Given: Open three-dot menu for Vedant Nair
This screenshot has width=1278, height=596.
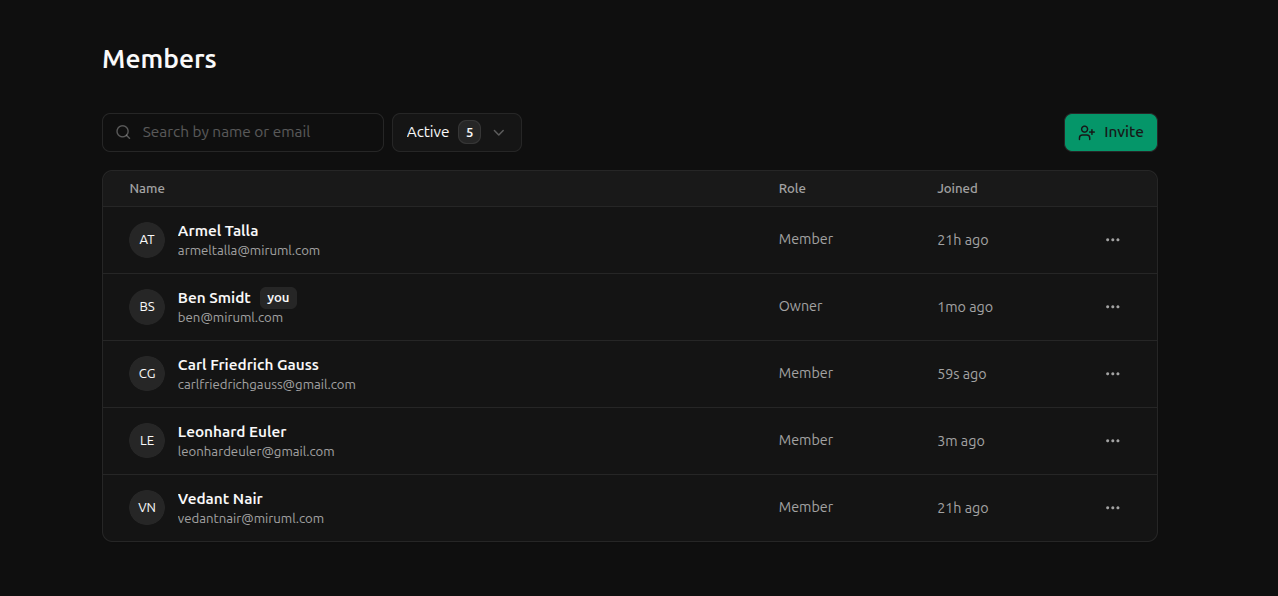Looking at the screenshot, I should [x=1112, y=508].
